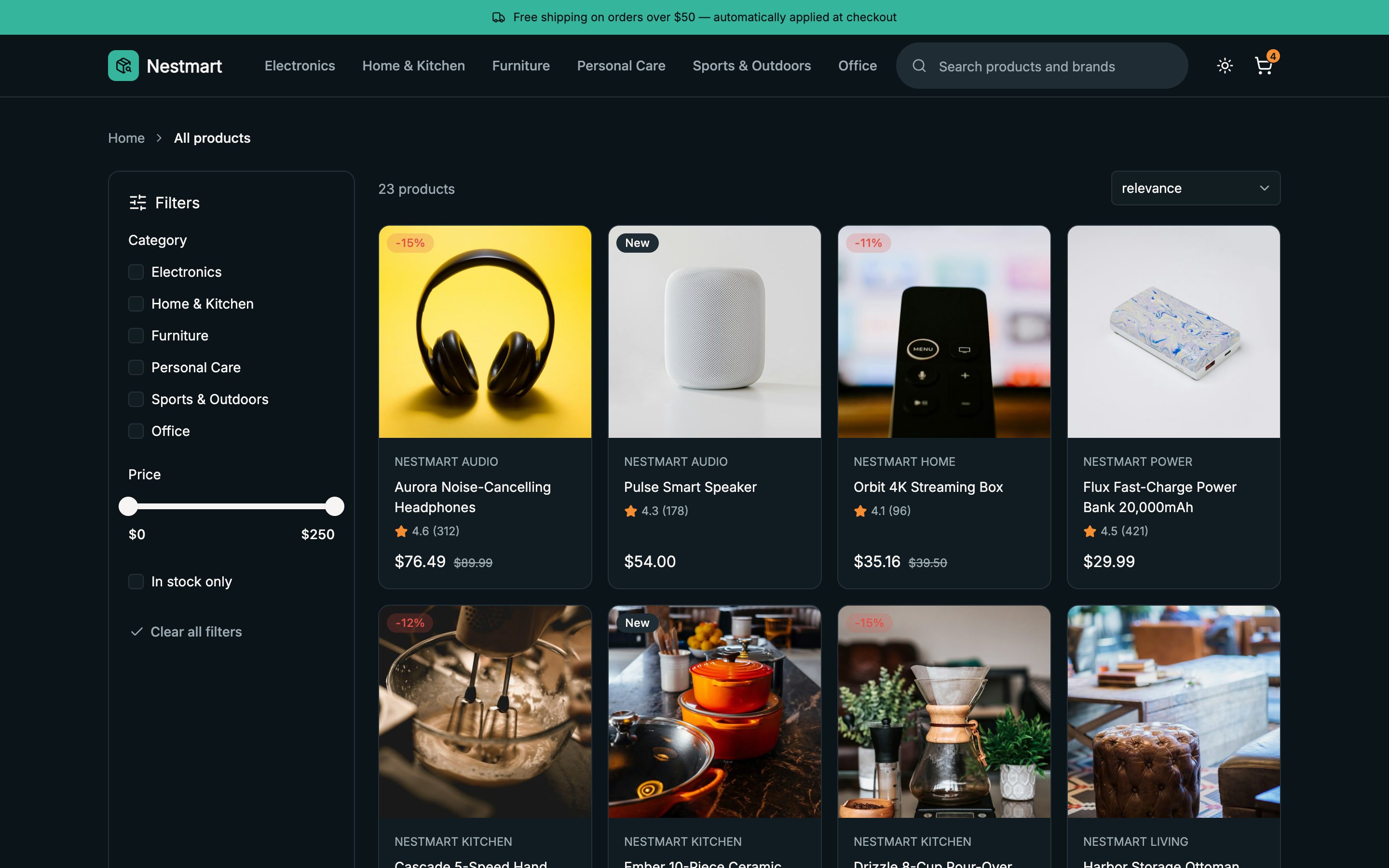This screenshot has width=1389, height=868.
Task: Click the star rating on Orbit 4K Streaming Box
Action: [x=882, y=511]
